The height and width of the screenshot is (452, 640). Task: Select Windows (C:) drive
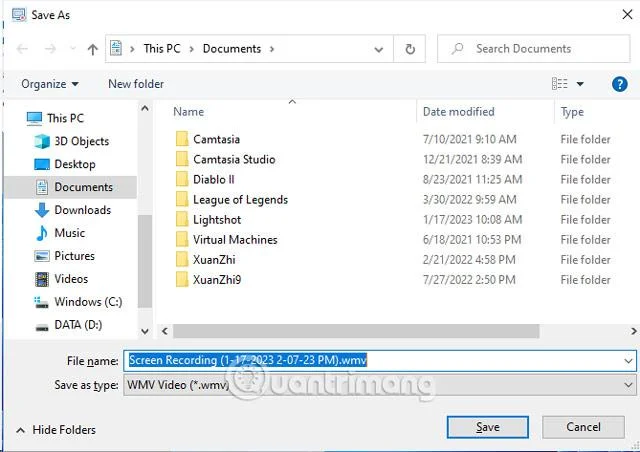coord(78,302)
